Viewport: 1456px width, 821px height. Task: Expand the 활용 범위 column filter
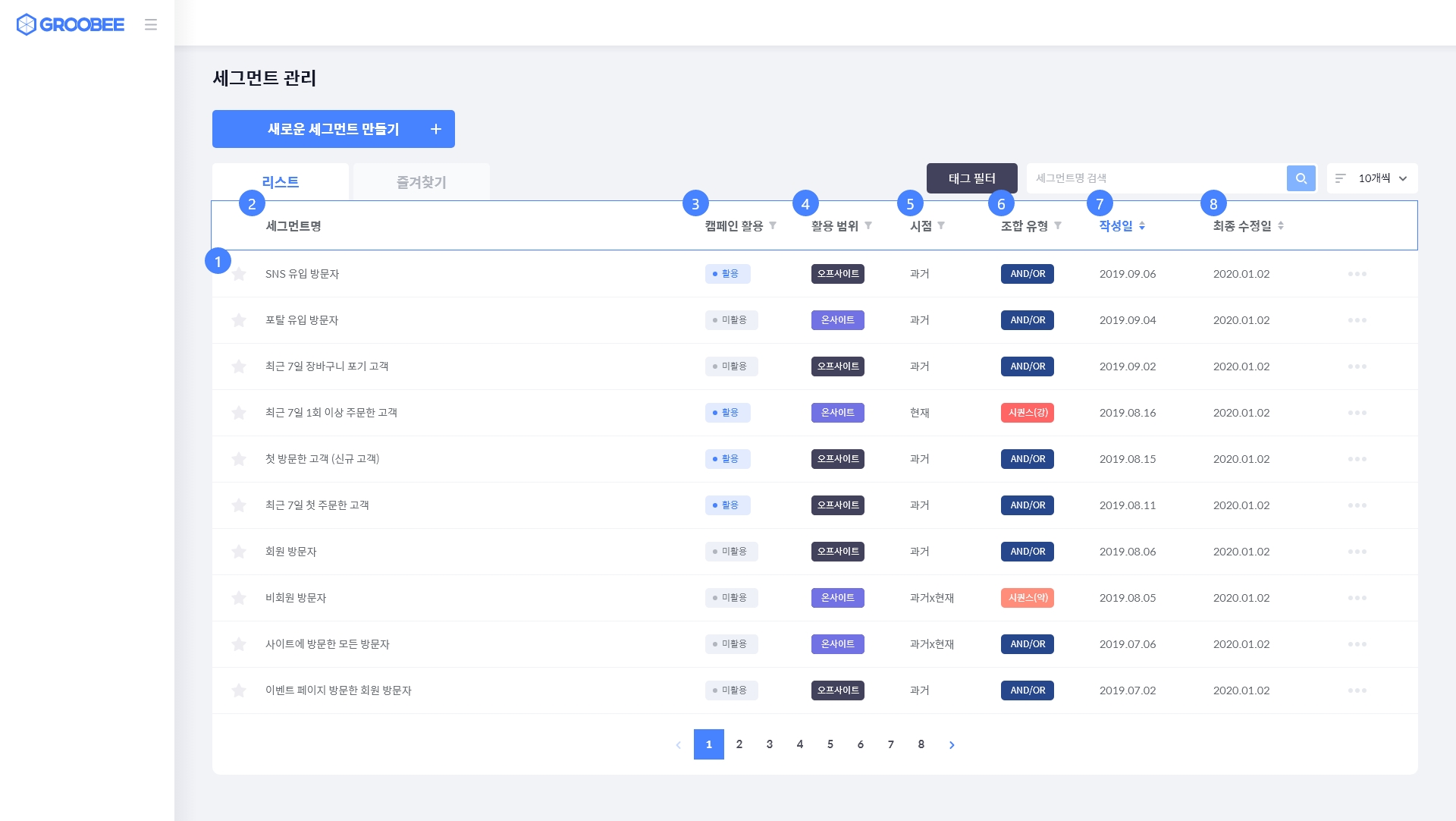pyautogui.click(x=868, y=225)
